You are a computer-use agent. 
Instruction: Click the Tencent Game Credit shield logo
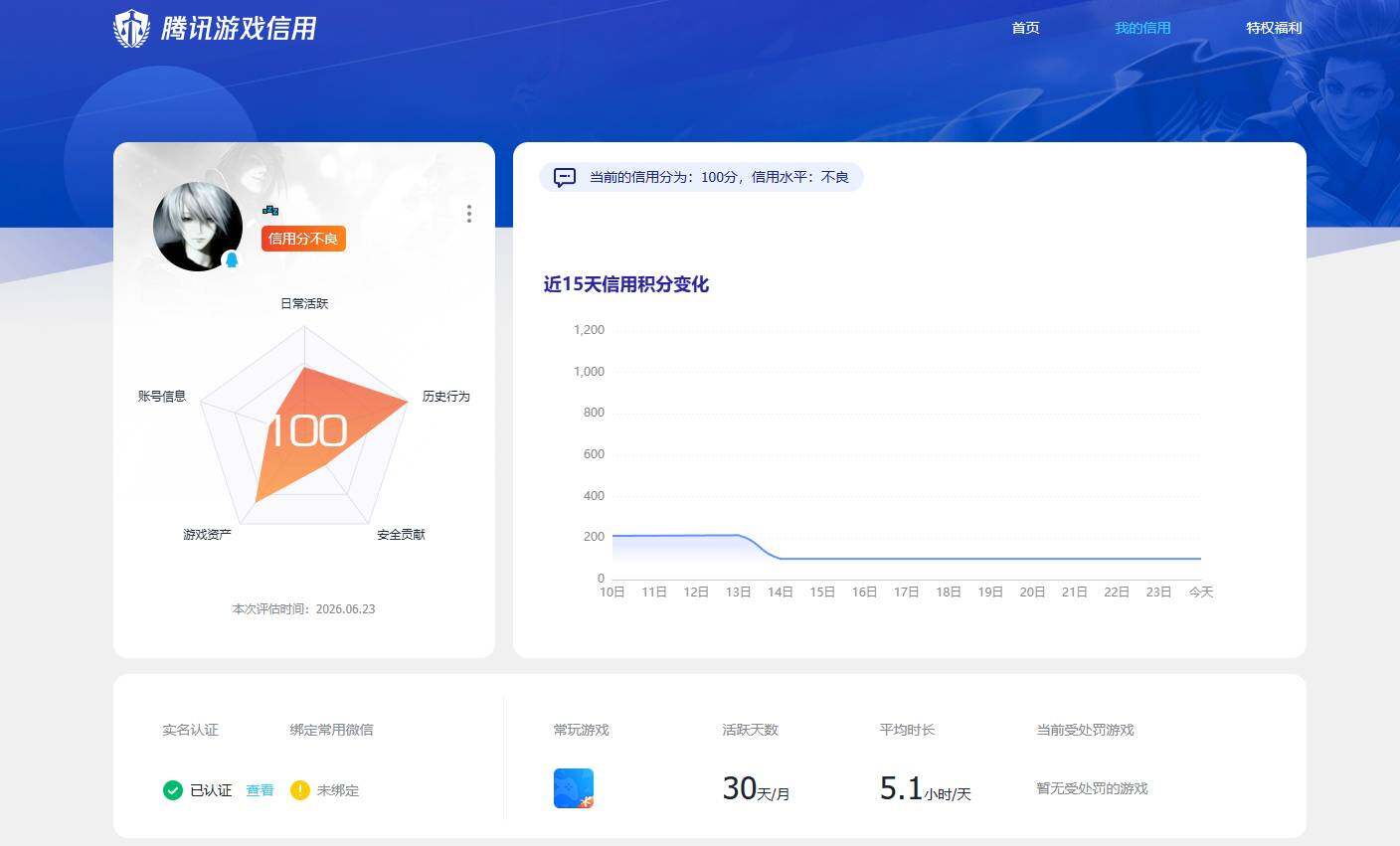click(x=131, y=28)
